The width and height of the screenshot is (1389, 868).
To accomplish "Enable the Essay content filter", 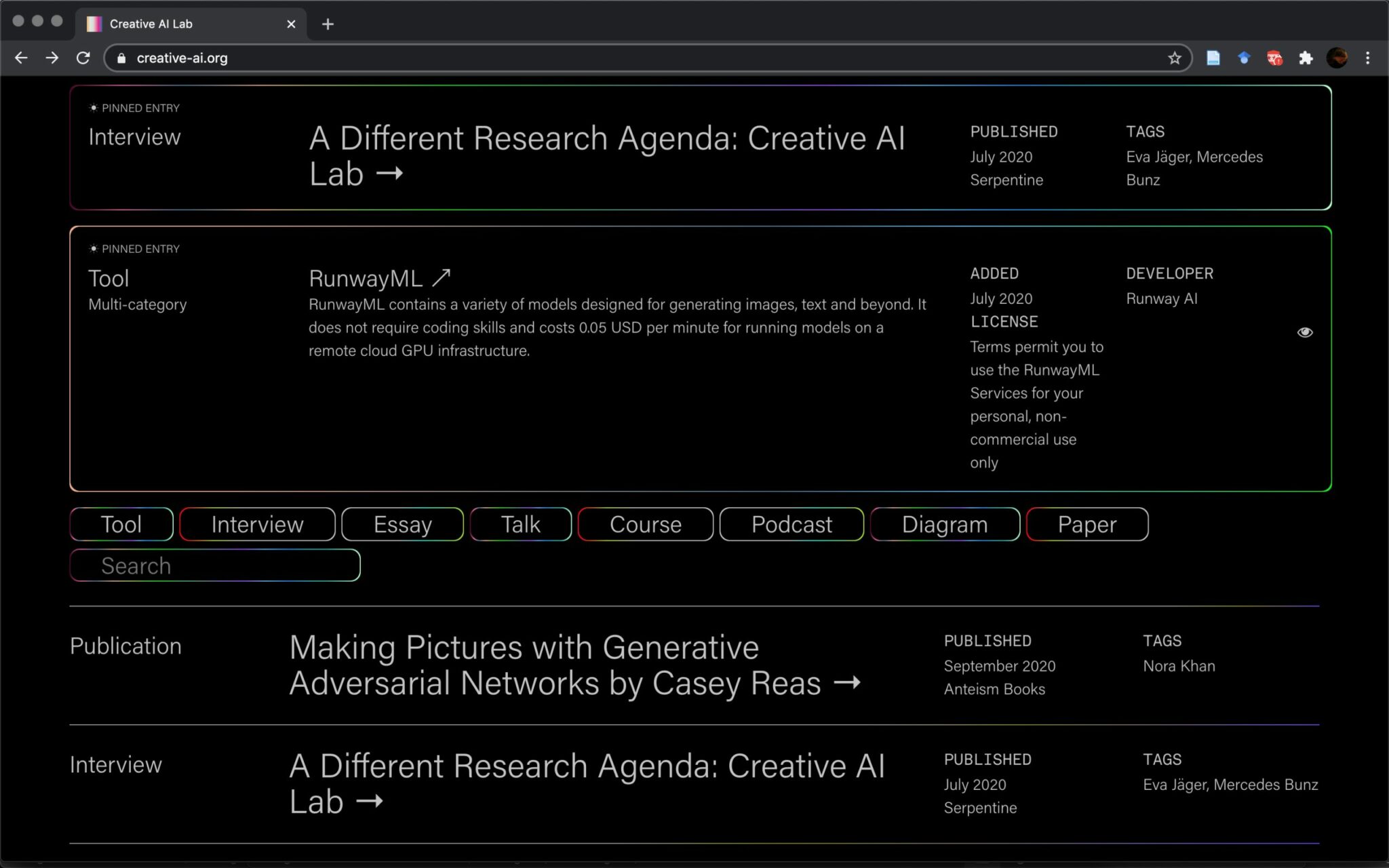I will pos(402,524).
